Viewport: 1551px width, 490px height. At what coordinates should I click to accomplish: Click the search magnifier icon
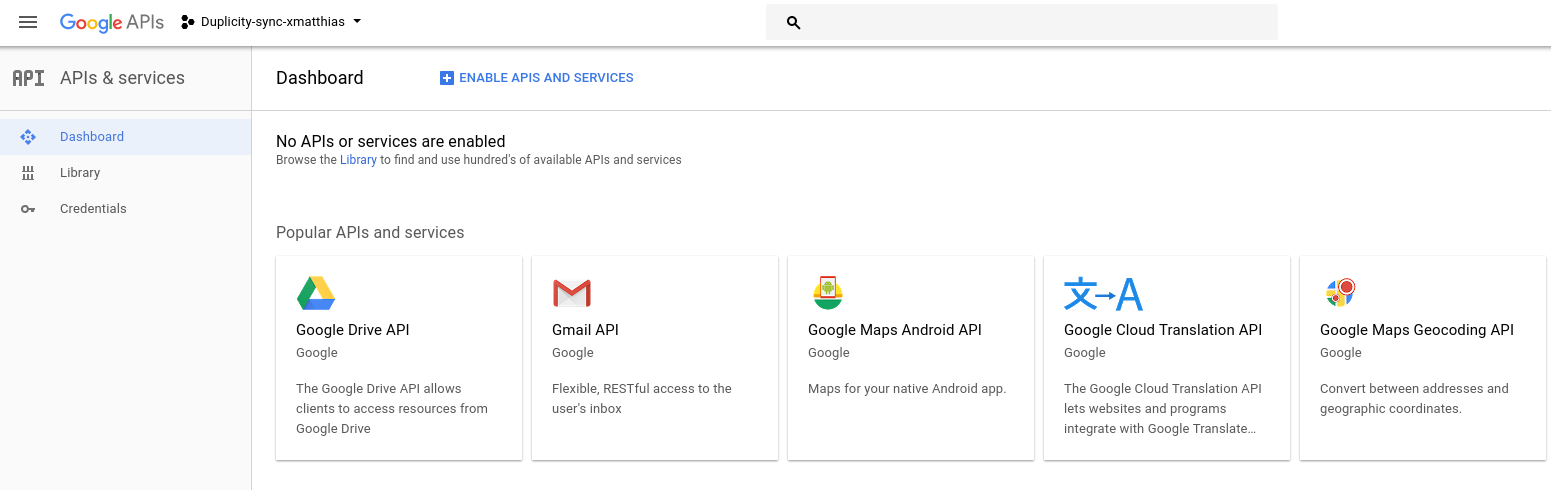(794, 22)
